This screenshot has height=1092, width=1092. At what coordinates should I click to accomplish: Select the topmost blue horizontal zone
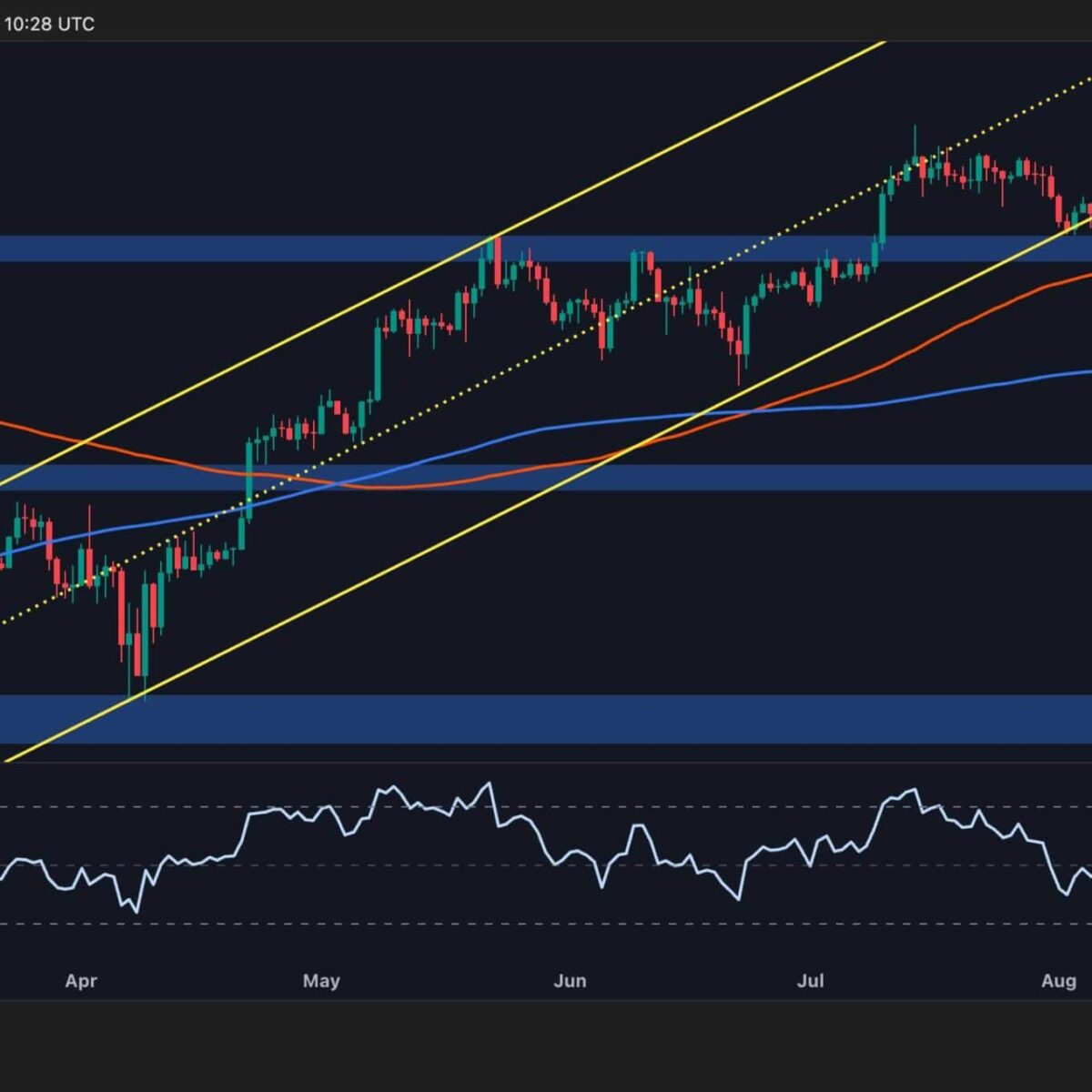[546, 248]
